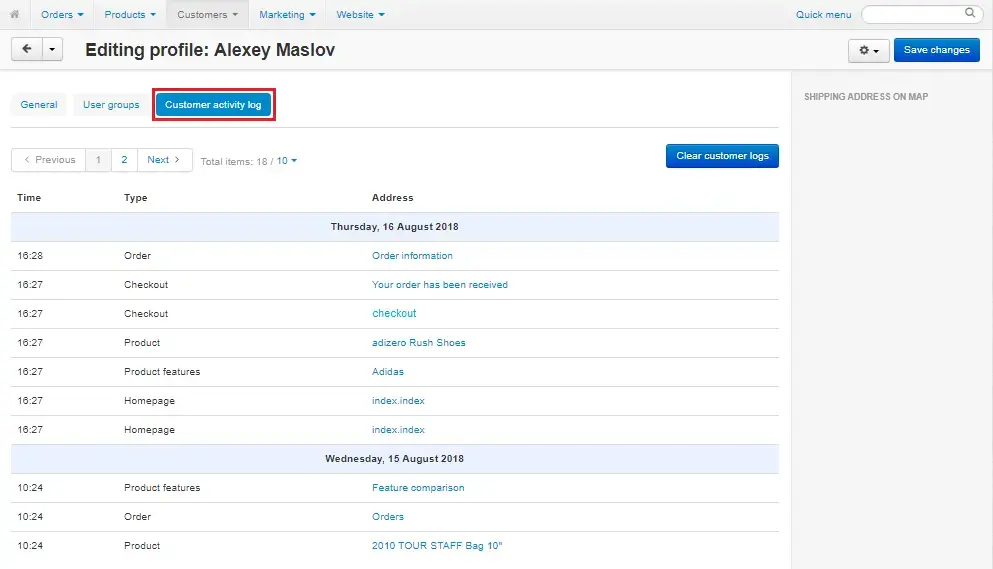
Task: Click the Next pagination button
Action: pos(164,160)
